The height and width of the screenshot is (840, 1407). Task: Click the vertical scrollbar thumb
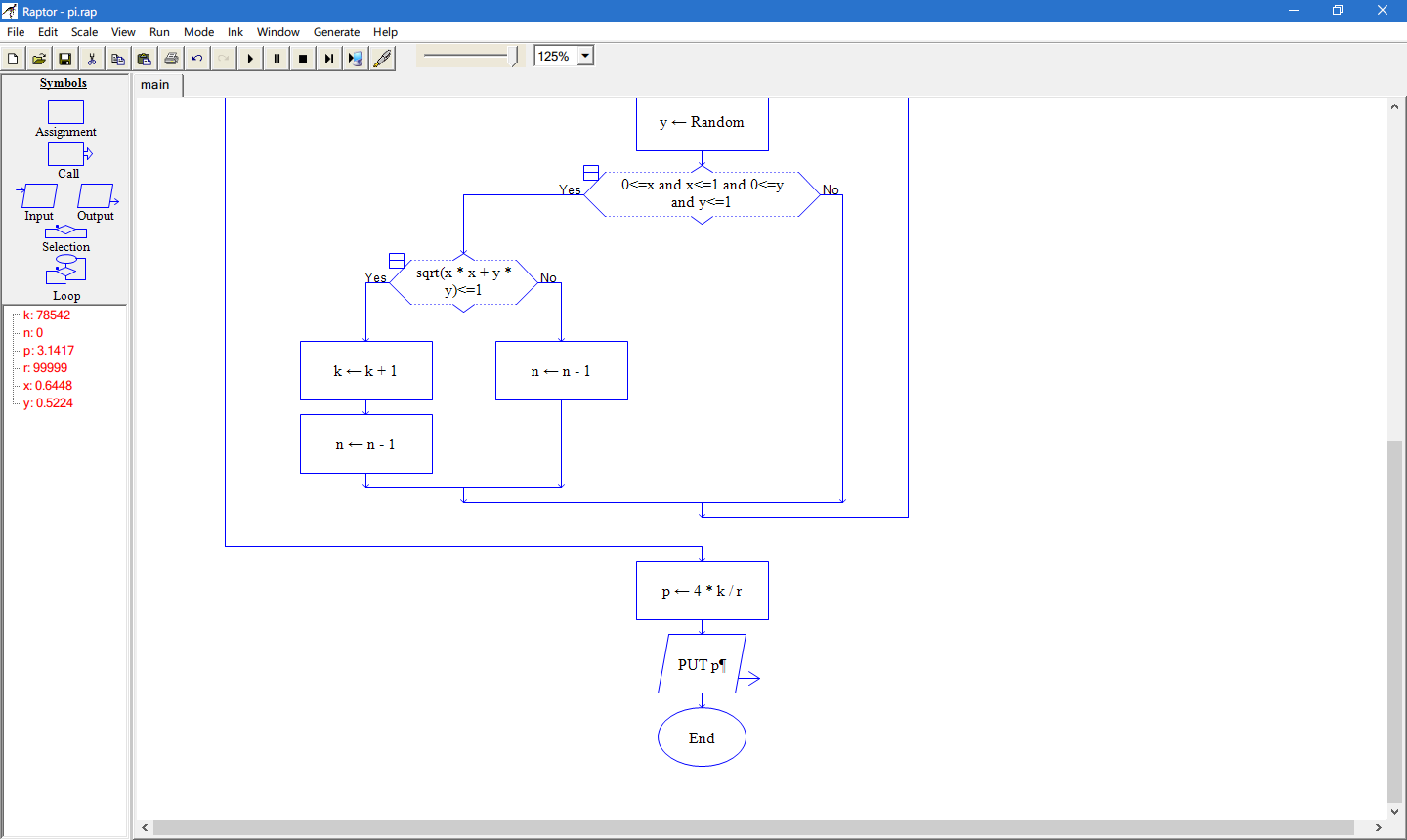click(1394, 621)
